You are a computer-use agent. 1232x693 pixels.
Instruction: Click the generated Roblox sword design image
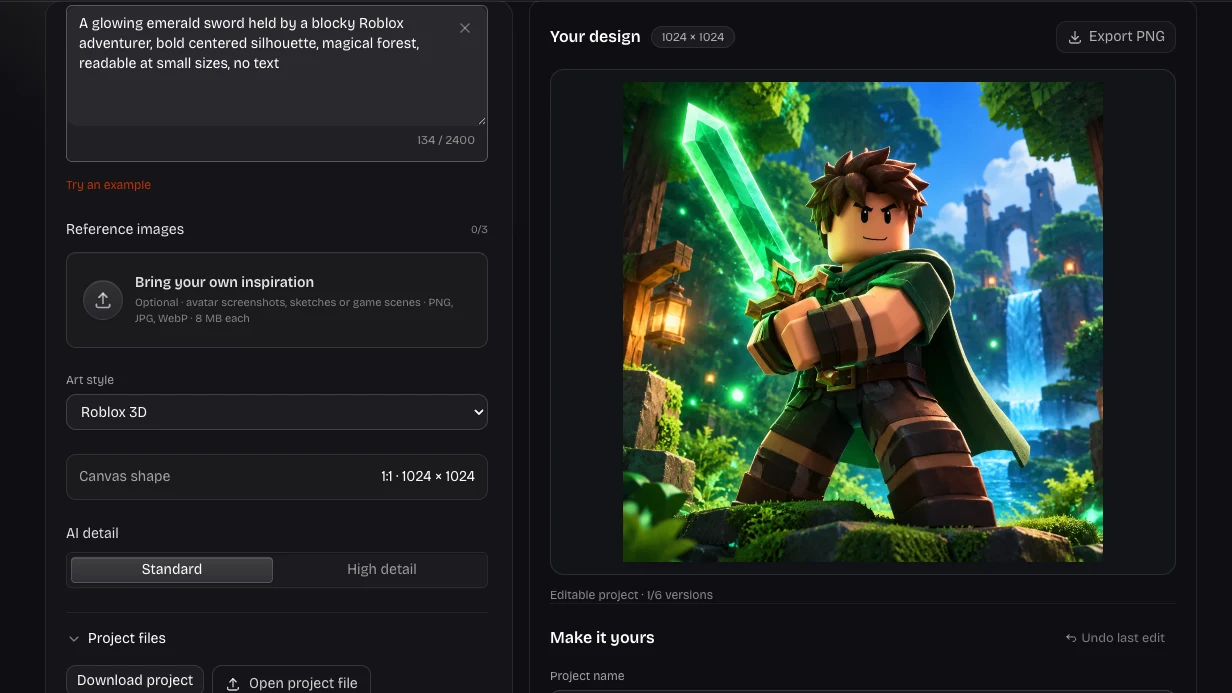point(863,322)
